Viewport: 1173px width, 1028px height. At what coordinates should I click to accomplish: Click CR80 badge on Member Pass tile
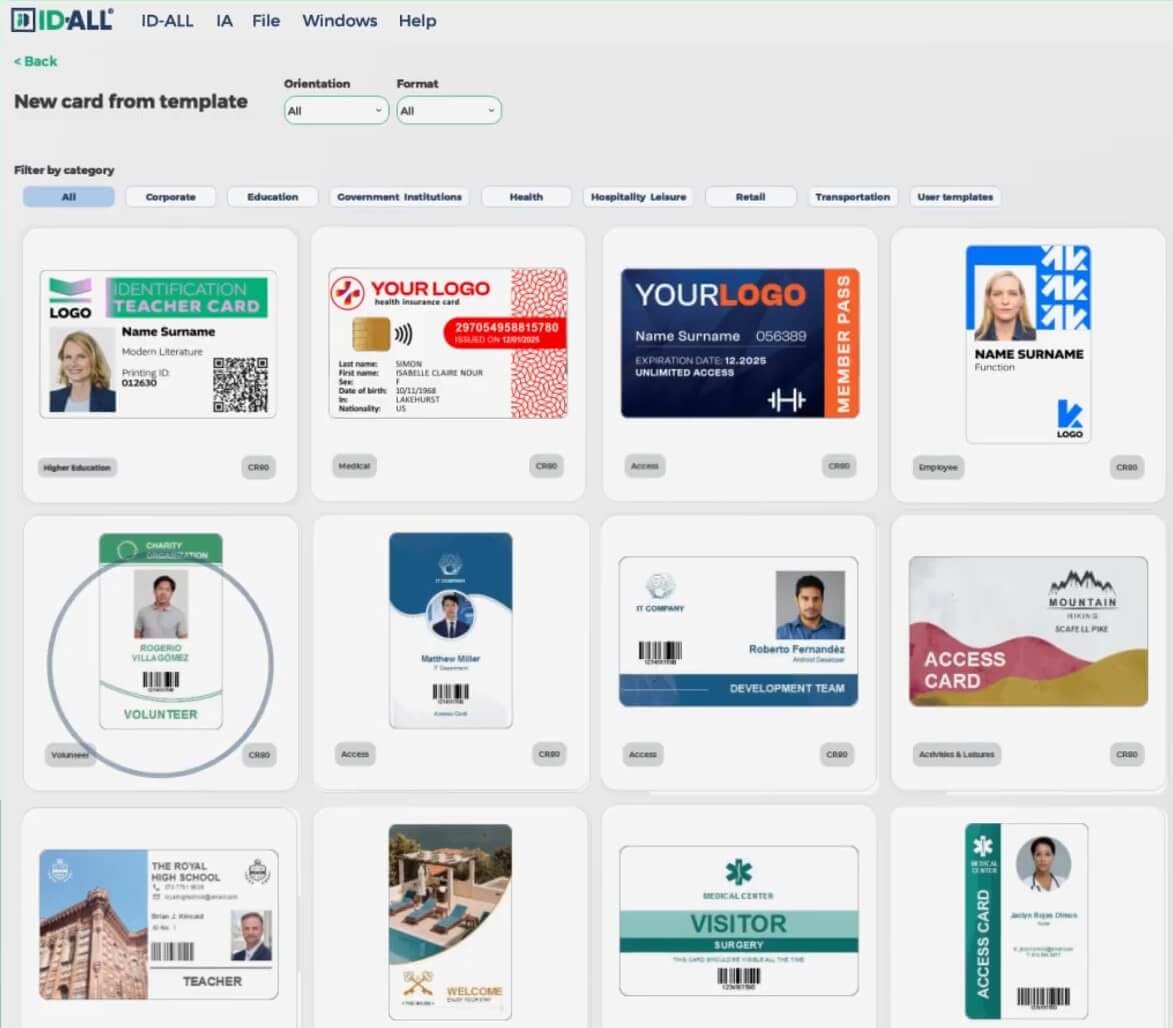839,466
